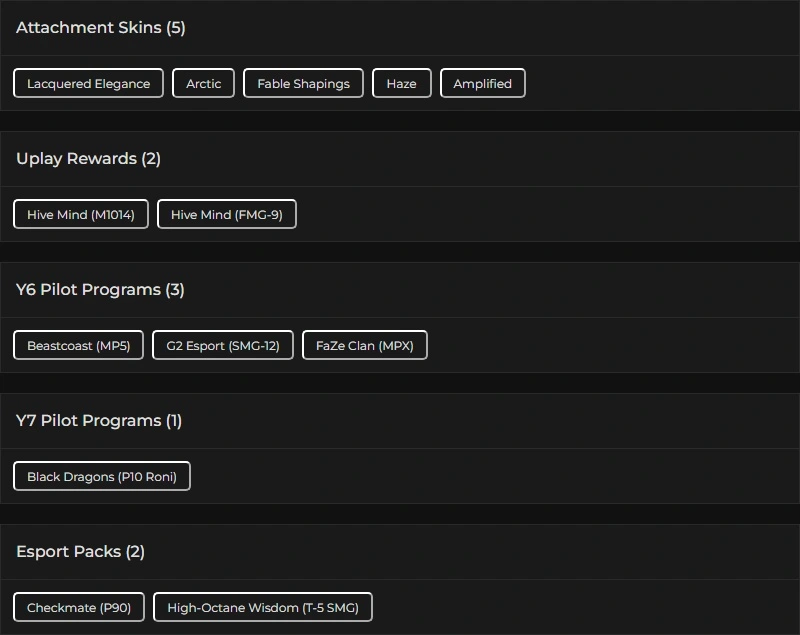
Task: Click the Esport Packs (2) heading
Action: [80, 552]
